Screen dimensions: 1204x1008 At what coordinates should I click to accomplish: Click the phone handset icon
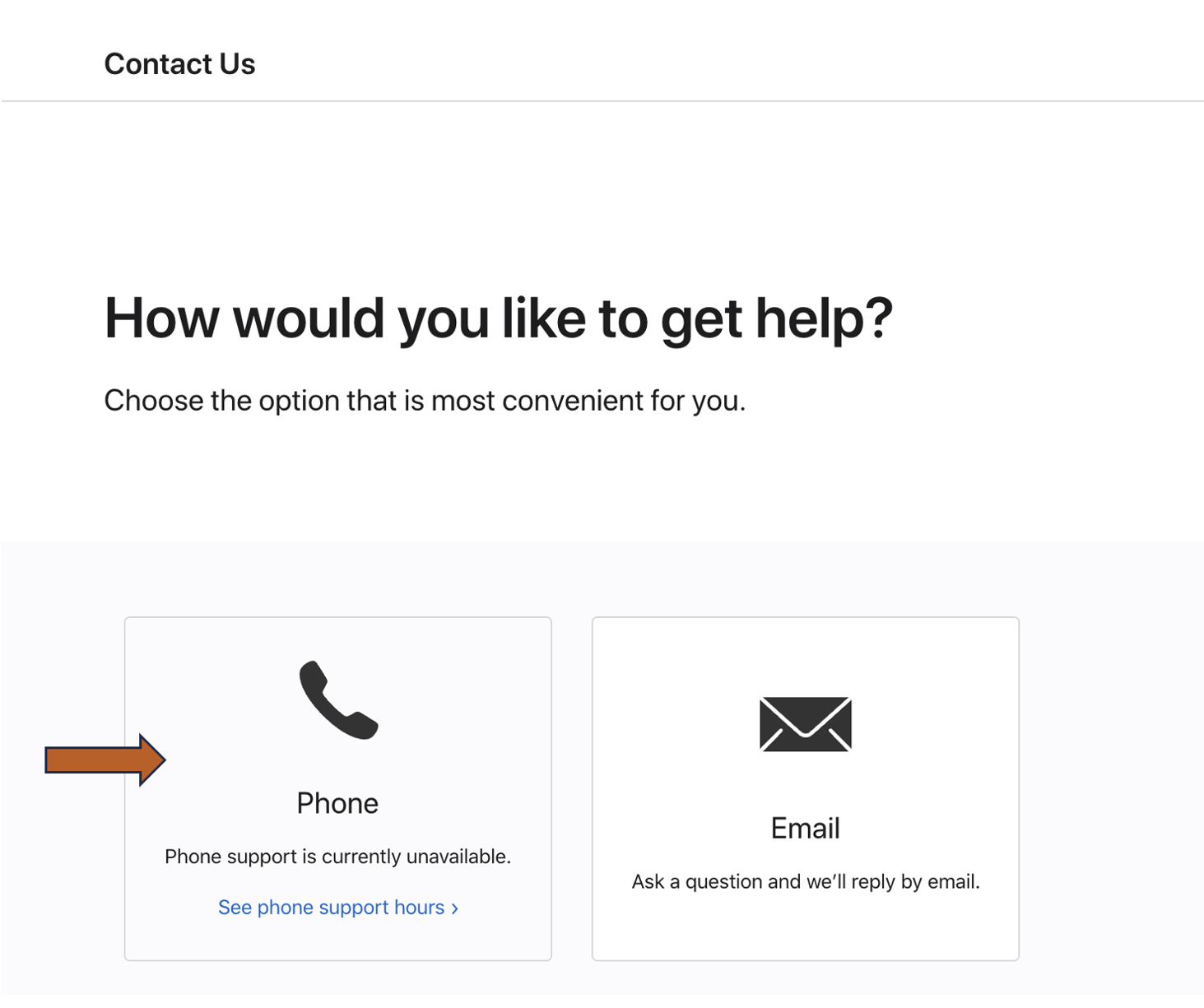click(x=337, y=700)
